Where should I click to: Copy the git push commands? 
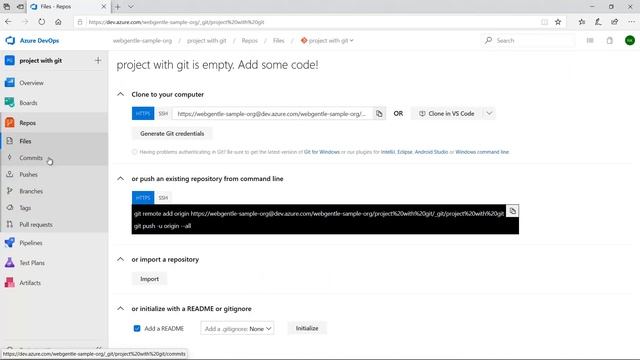513,211
